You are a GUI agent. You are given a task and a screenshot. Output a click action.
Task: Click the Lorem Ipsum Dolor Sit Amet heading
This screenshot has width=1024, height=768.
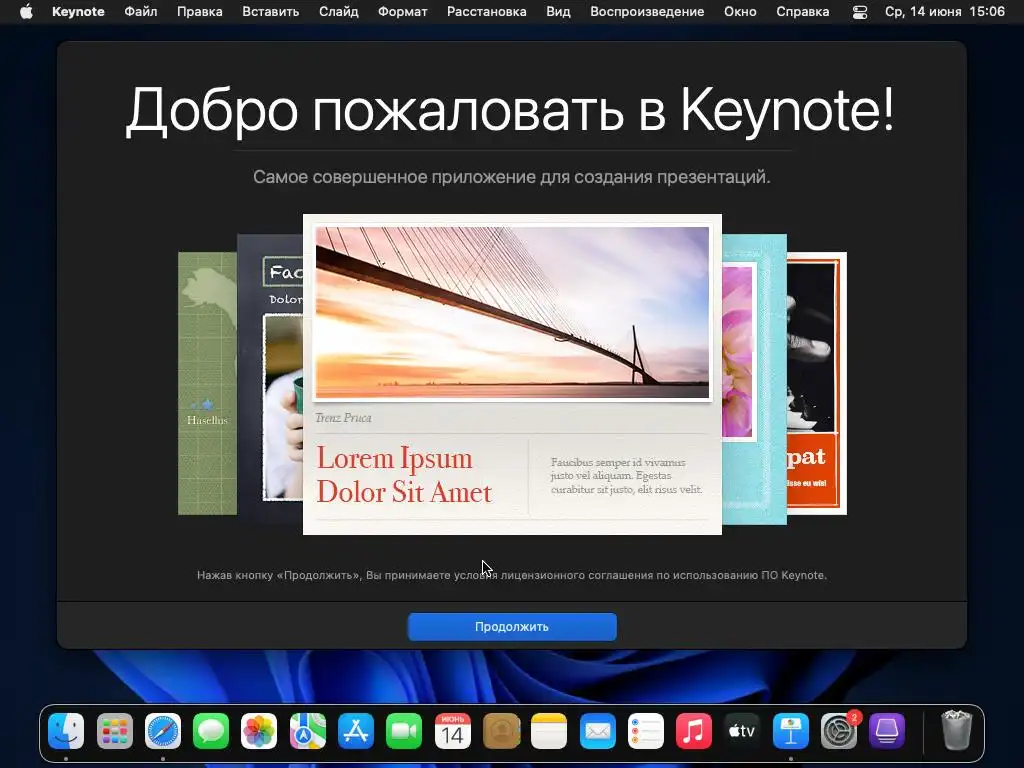(x=404, y=475)
